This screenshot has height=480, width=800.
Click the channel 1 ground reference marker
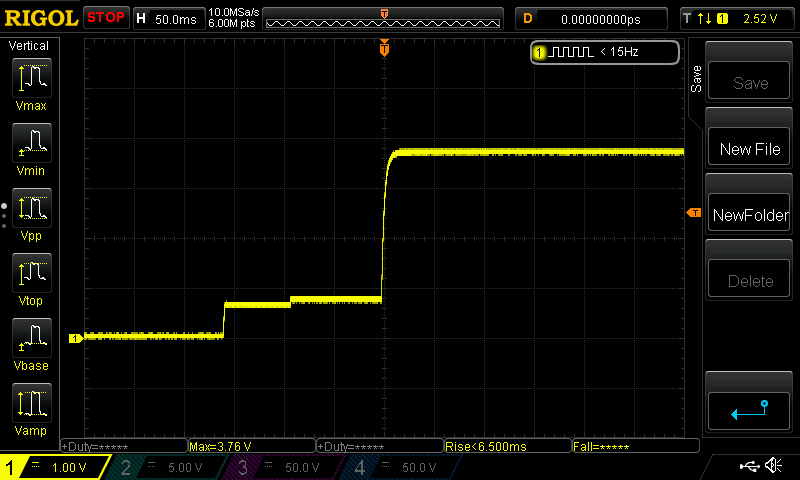click(76, 338)
